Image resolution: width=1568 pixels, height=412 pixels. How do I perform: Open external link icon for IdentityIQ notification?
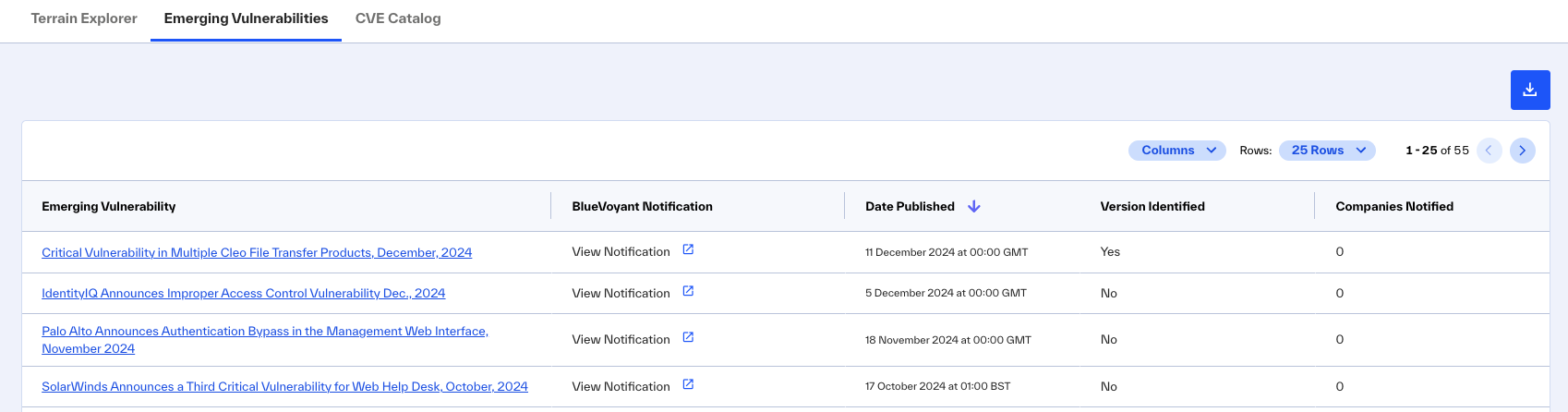[x=688, y=292]
